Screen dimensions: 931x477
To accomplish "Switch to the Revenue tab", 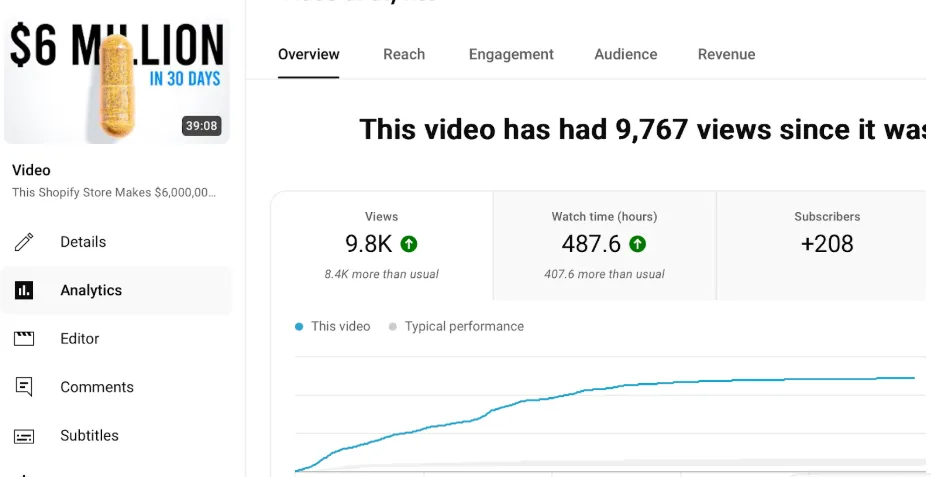I will click(726, 55).
